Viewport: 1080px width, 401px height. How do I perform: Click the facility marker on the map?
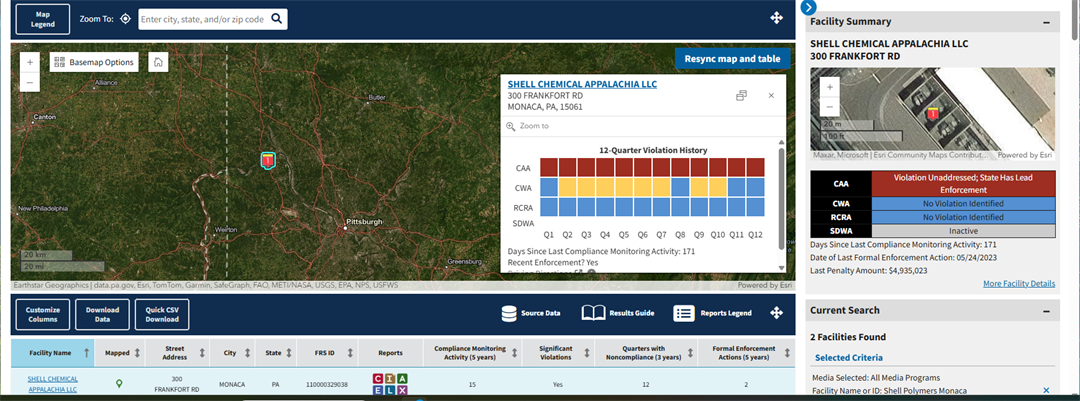click(x=267, y=160)
